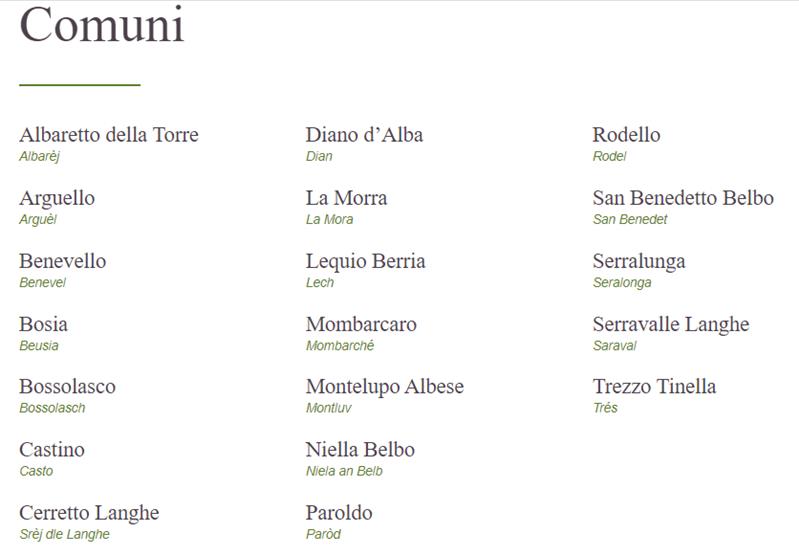This screenshot has height=555, width=799.
Task: Open the Benevello comune page
Action: tap(63, 261)
